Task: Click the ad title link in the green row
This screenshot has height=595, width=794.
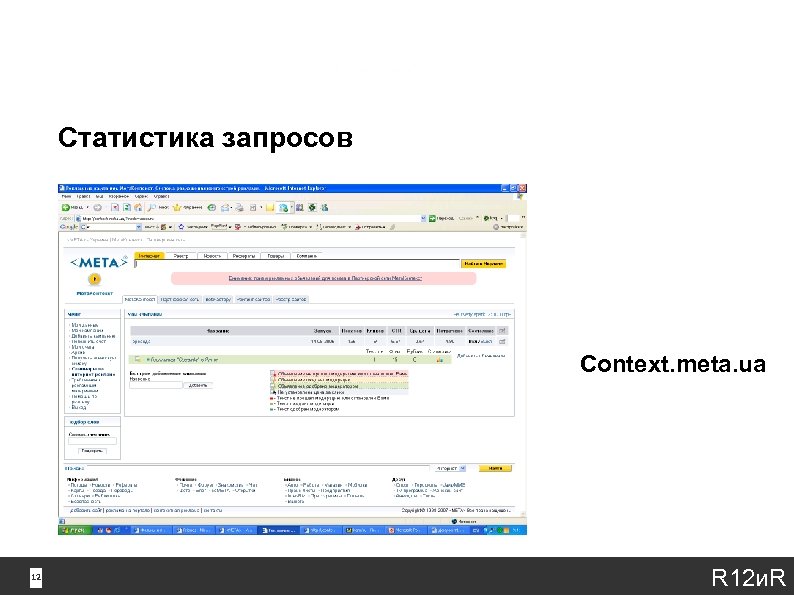Action: tap(182, 360)
